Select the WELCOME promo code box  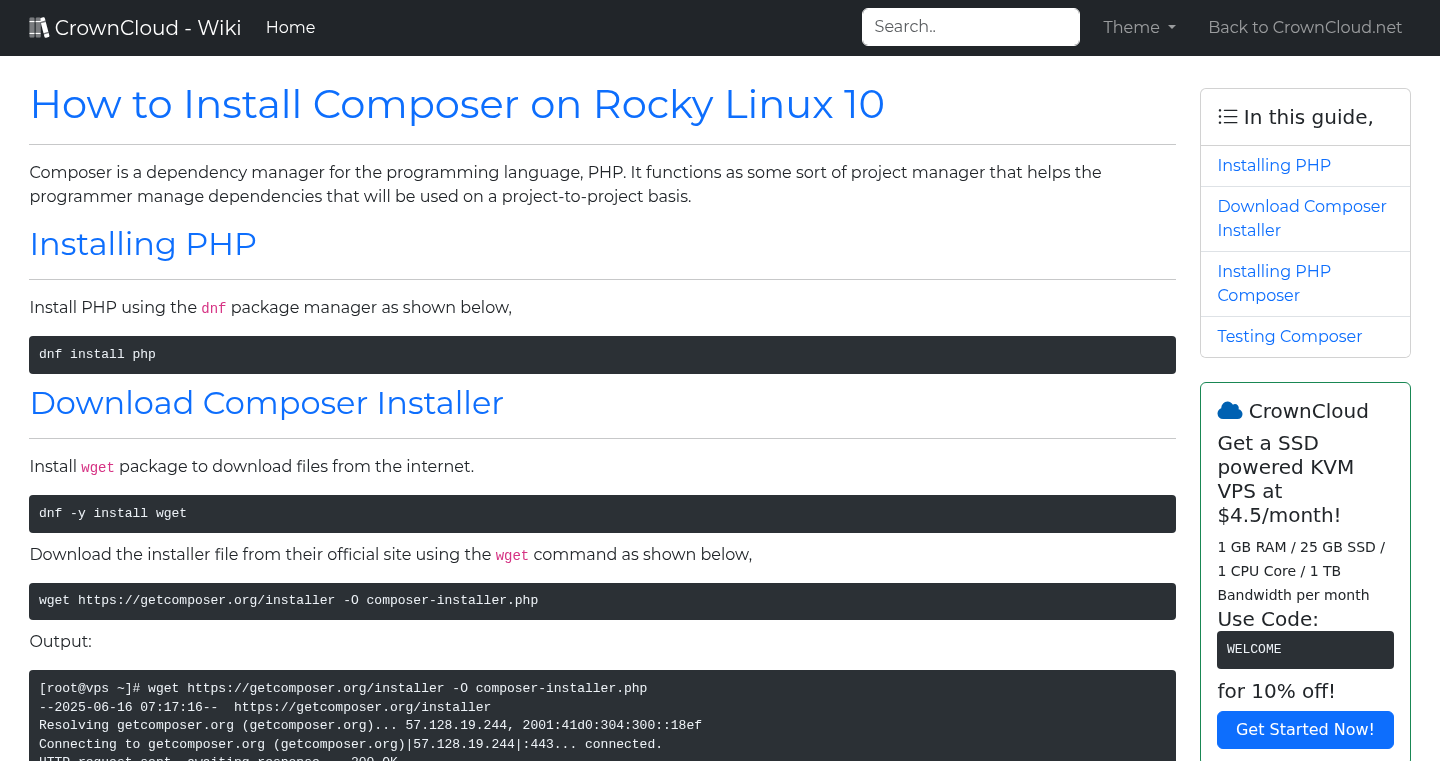(1305, 649)
